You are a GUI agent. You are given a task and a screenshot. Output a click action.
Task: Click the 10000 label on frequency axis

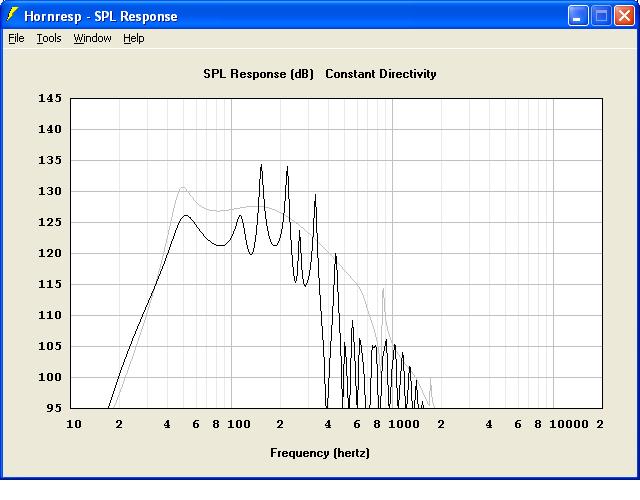pyautogui.click(x=569, y=424)
